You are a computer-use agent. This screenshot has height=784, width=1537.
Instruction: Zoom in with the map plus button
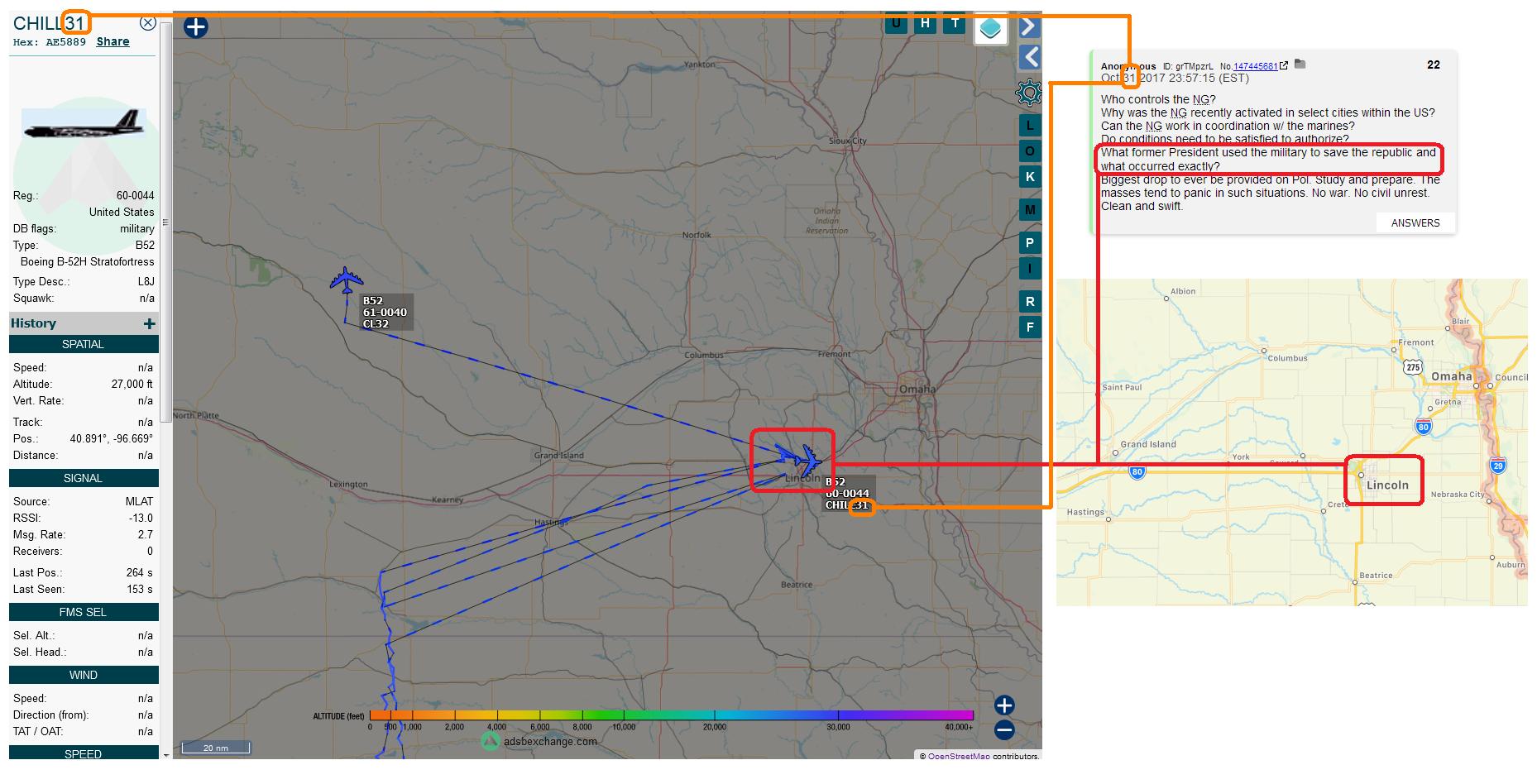pyautogui.click(x=1004, y=705)
